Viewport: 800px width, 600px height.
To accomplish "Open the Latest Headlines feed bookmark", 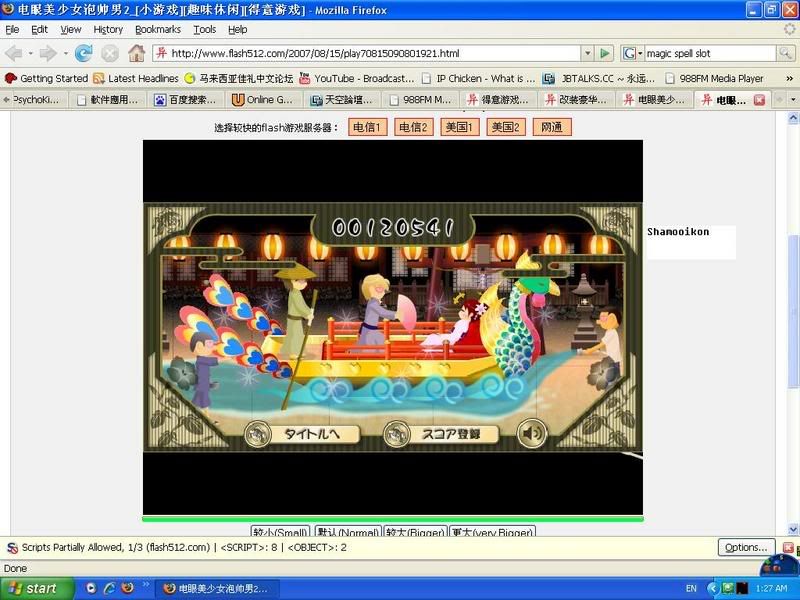I will (136, 79).
